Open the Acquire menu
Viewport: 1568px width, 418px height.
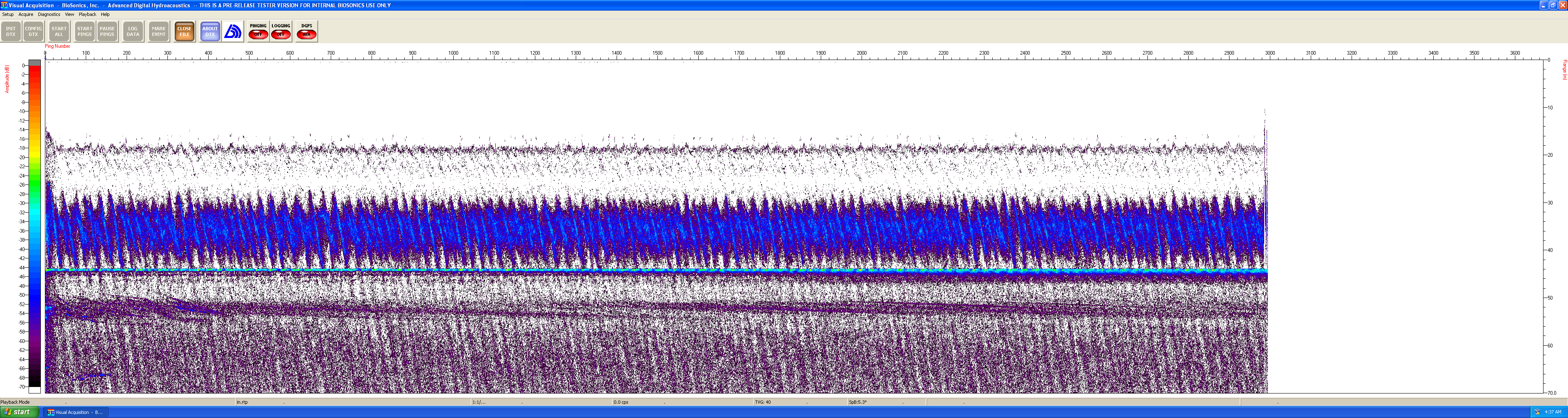26,14
